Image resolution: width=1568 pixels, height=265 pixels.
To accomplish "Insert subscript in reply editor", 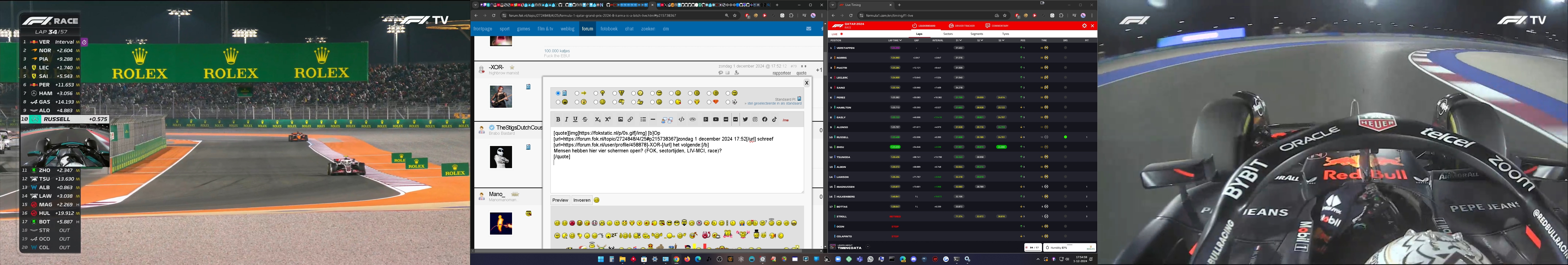I will pyautogui.click(x=598, y=119).
